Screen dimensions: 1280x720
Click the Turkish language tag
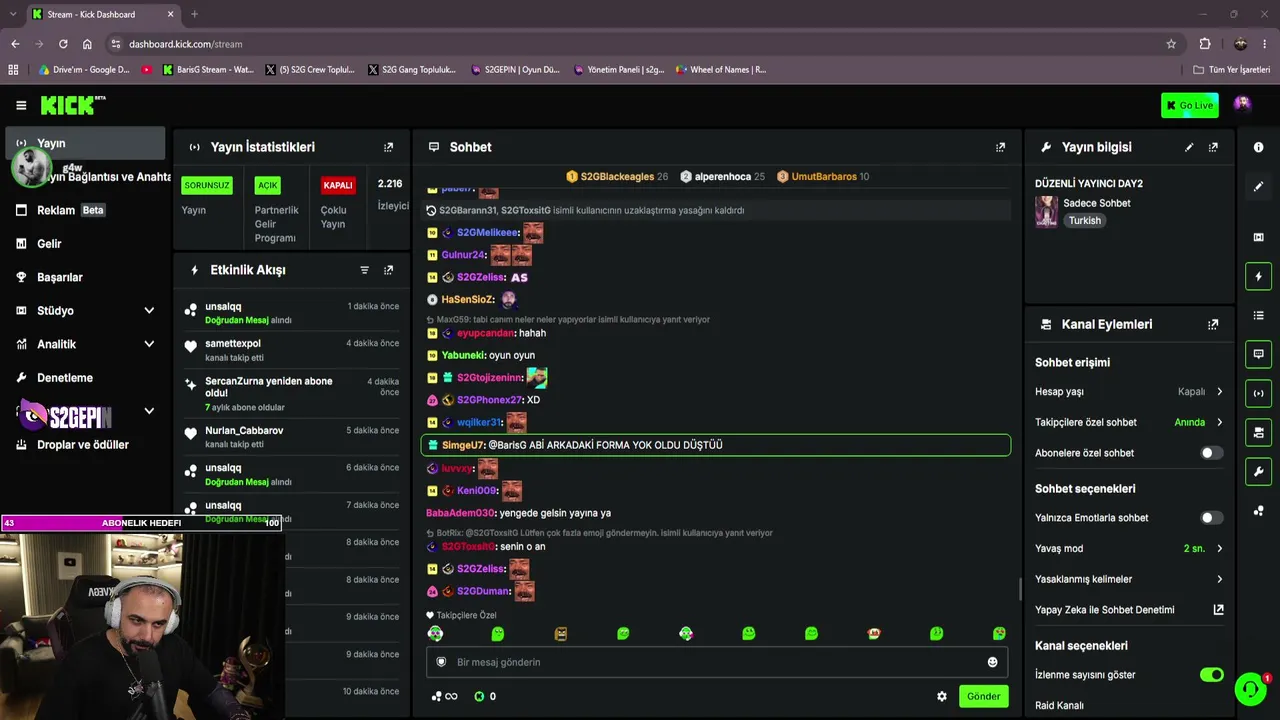coord(1084,221)
